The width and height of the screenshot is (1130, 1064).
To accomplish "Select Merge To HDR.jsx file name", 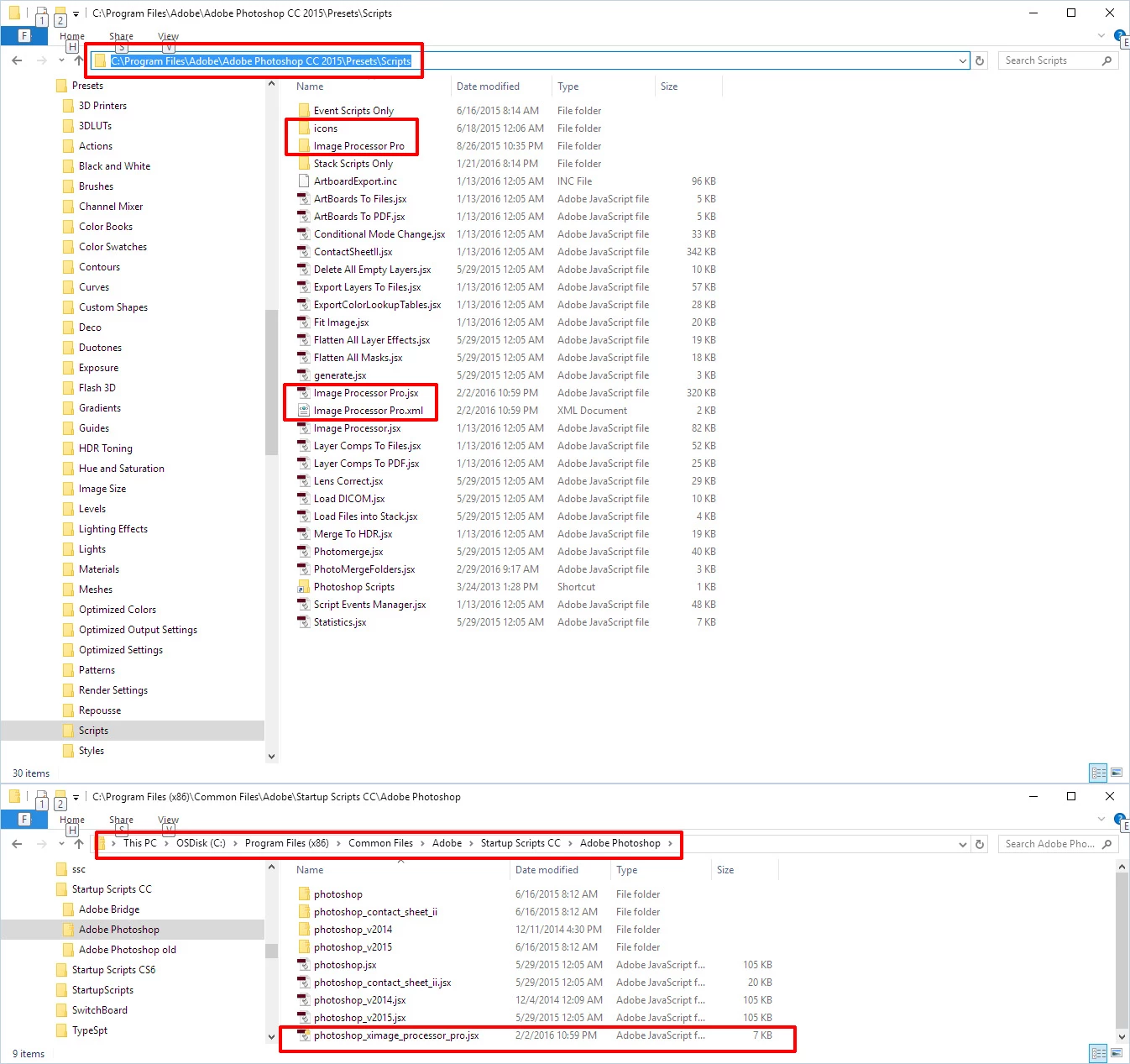I will [x=353, y=534].
